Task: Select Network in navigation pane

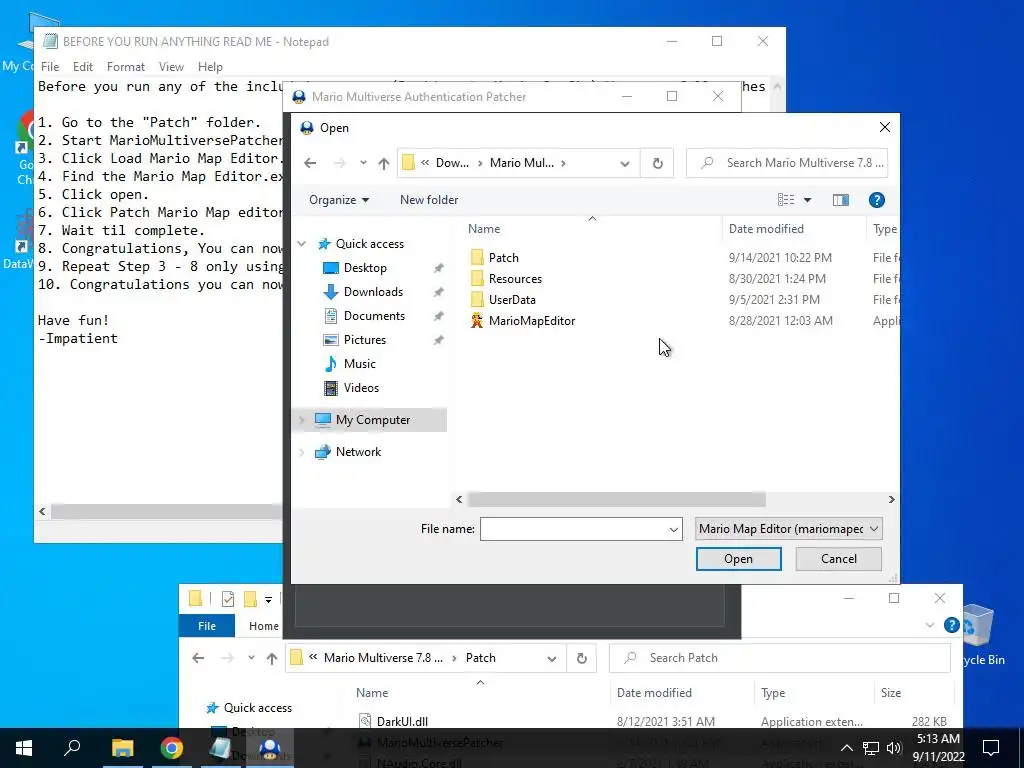Action: pyautogui.click(x=358, y=452)
